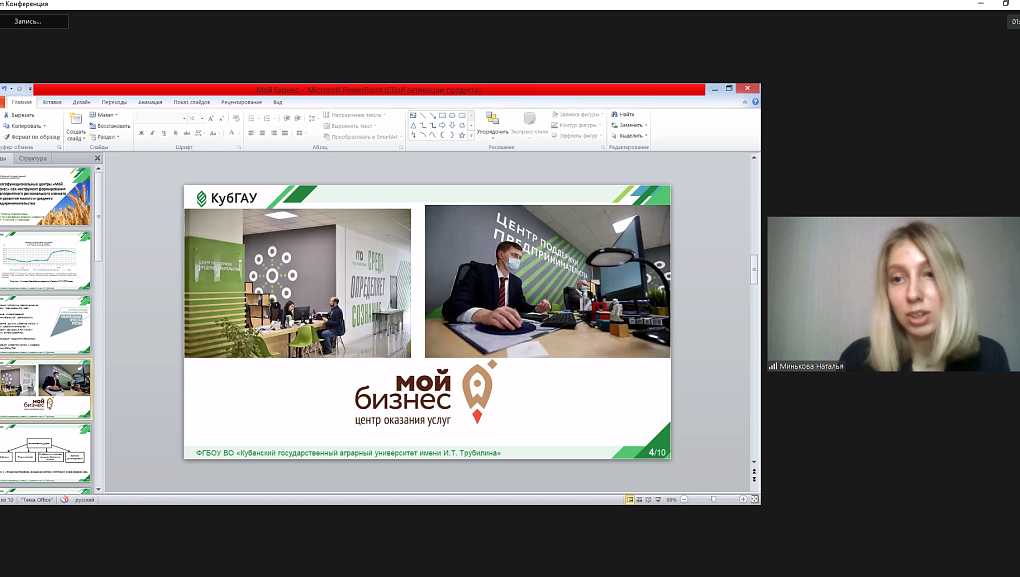This screenshot has width=1020, height=577.
Task: Switch to Slide Sorter view
Action: click(x=639, y=500)
